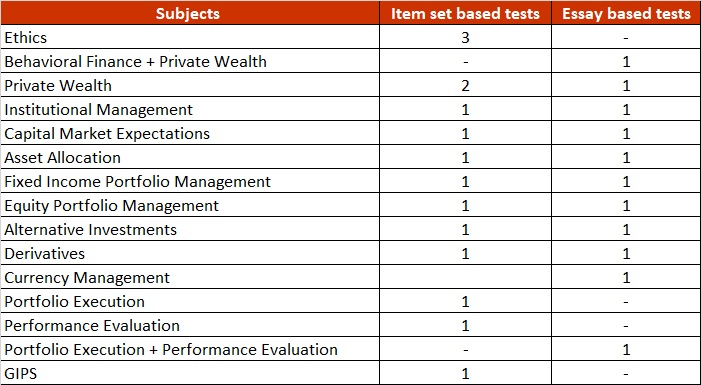Click Portfolio Execution + Performance Evaluation cell
701x385 pixels.
coord(190,349)
